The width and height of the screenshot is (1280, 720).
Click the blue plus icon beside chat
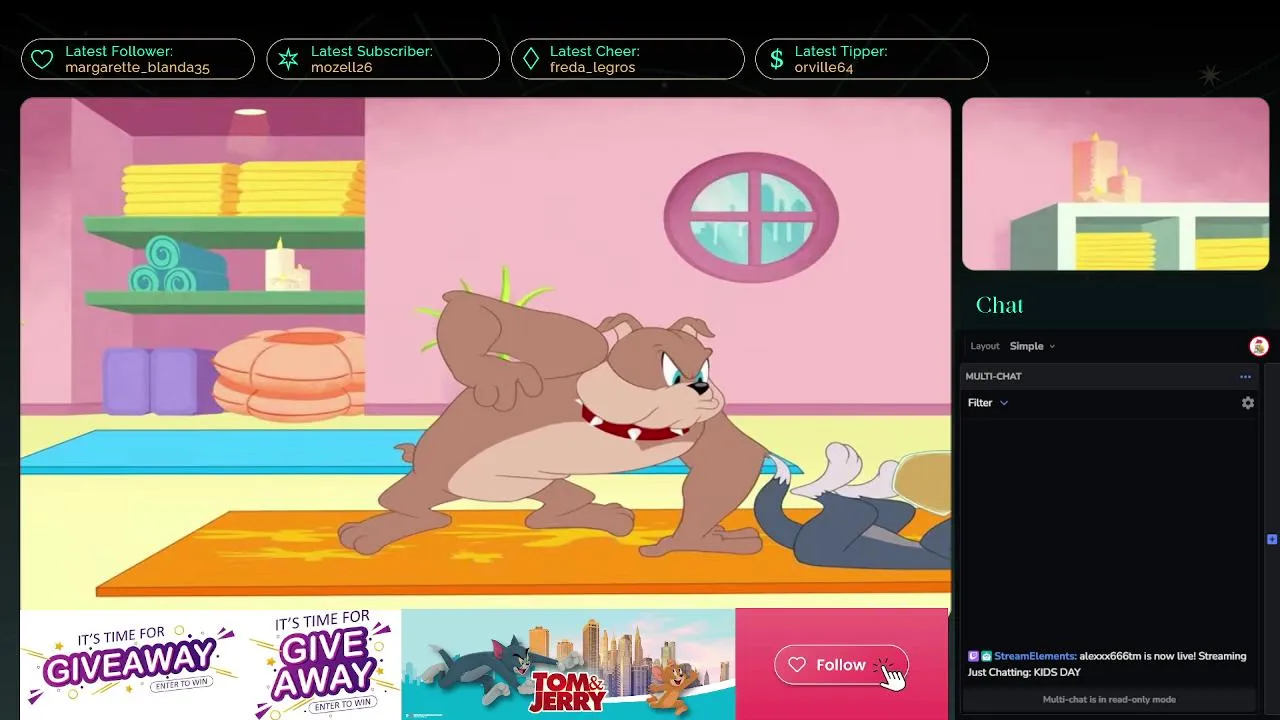1272,539
